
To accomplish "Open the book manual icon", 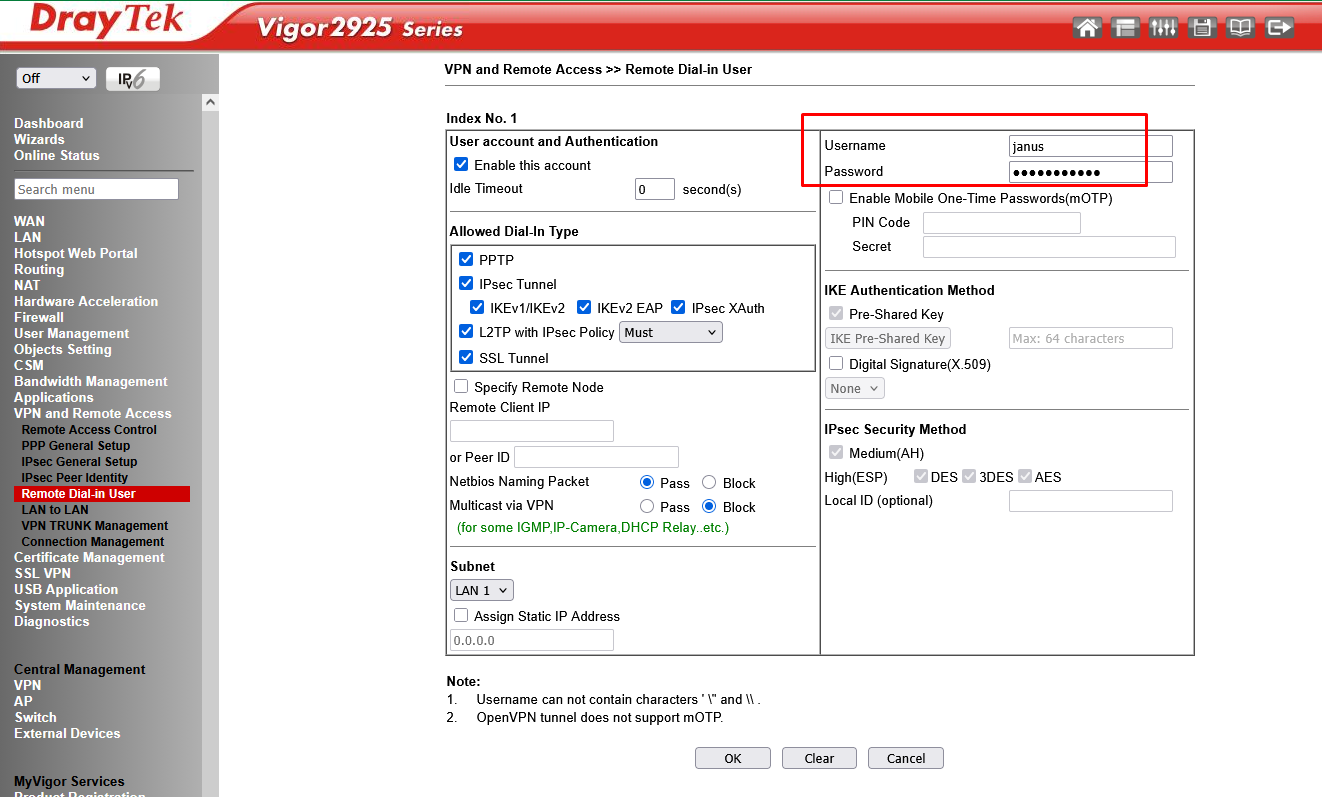I will point(1240,28).
